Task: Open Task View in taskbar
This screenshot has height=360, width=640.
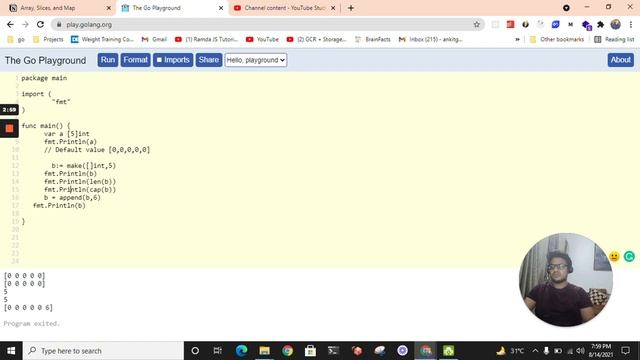Action: tap(218, 351)
